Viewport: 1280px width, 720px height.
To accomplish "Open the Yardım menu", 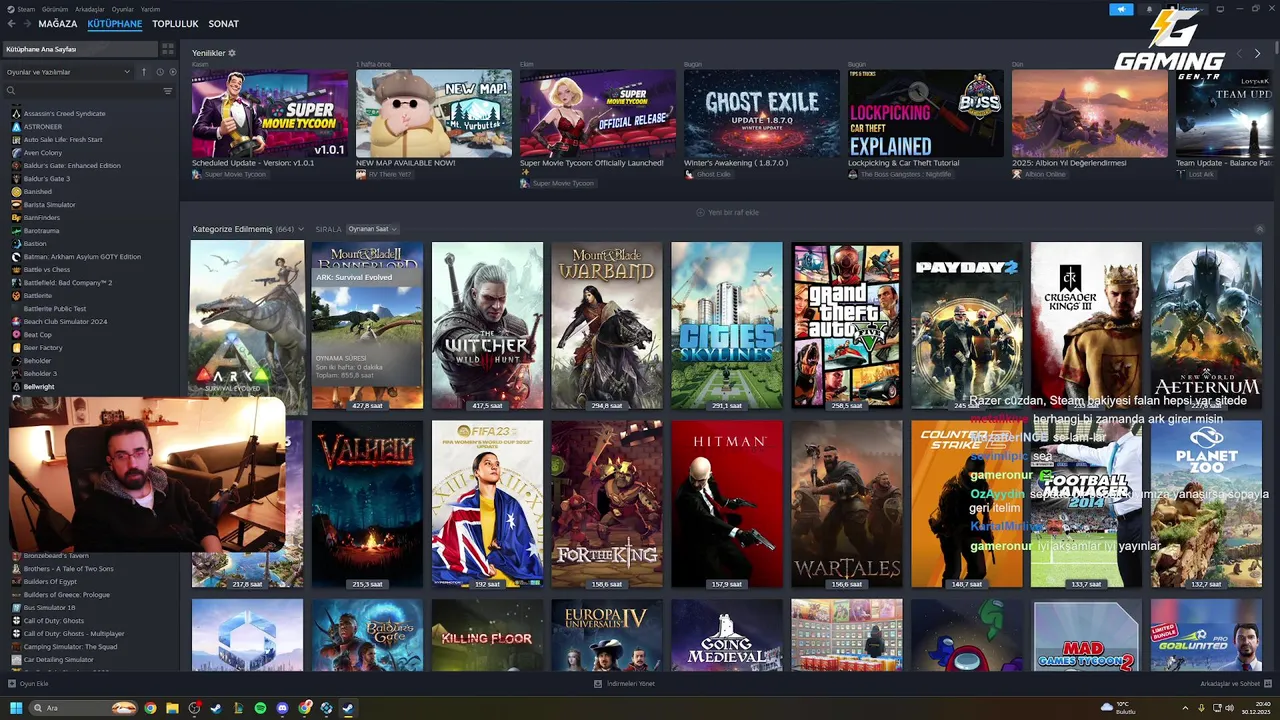I will tap(150, 9).
